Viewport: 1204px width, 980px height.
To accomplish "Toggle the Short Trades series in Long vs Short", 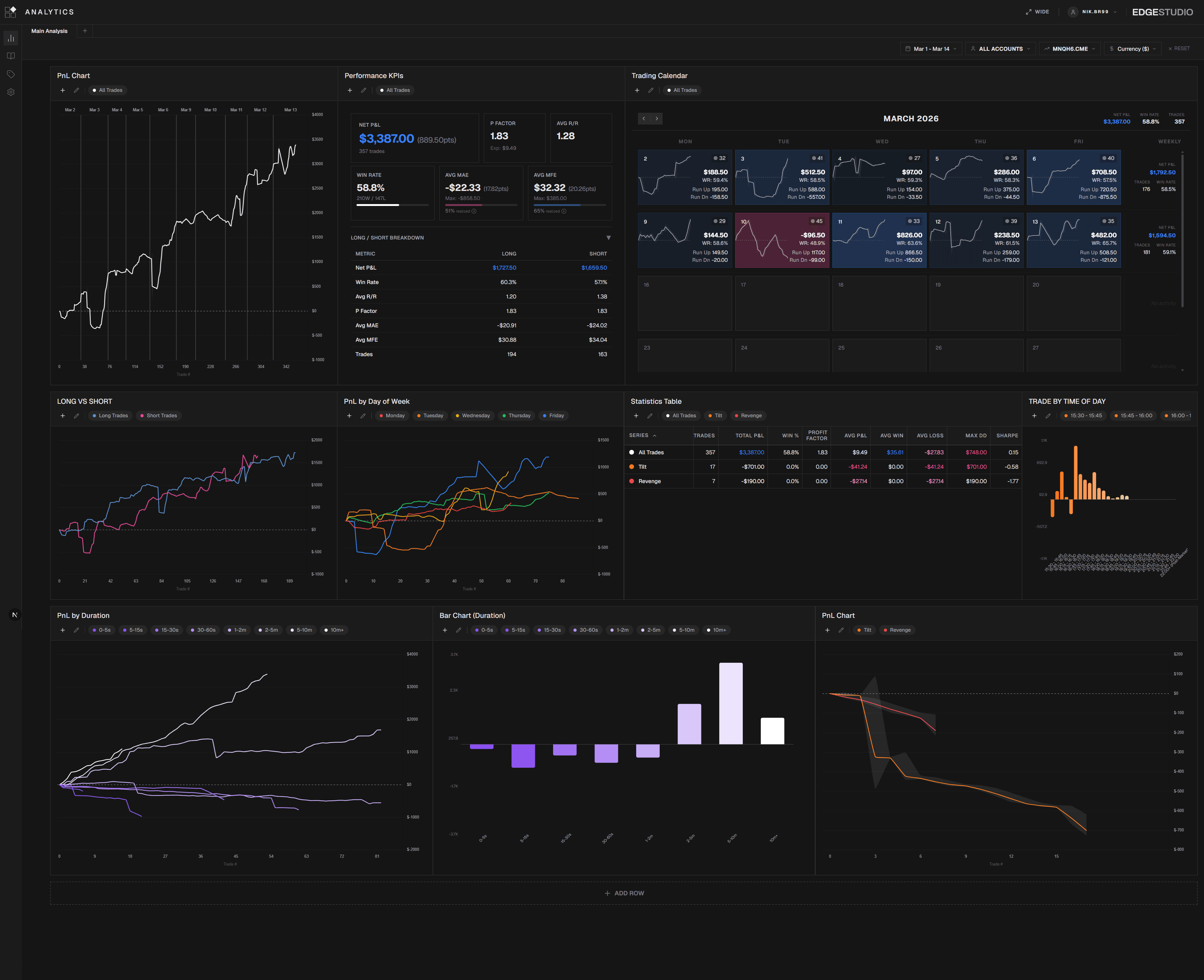I will 159,415.
